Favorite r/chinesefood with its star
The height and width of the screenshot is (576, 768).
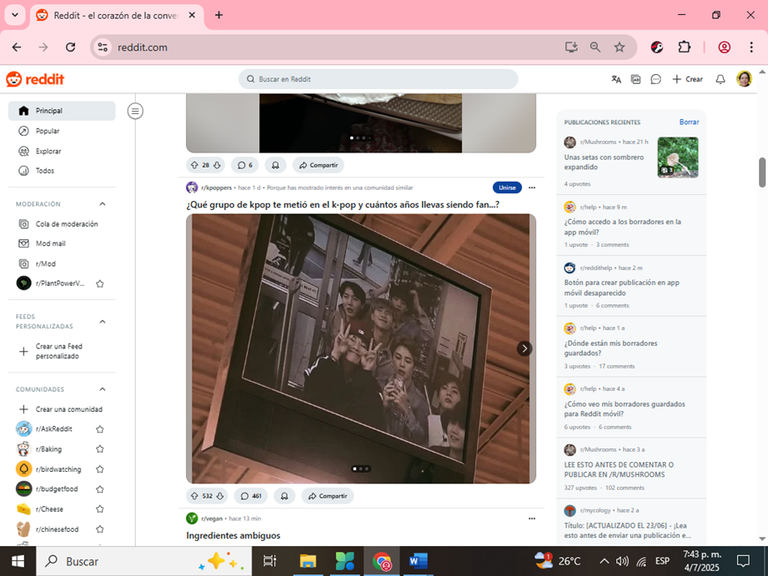tap(100, 529)
